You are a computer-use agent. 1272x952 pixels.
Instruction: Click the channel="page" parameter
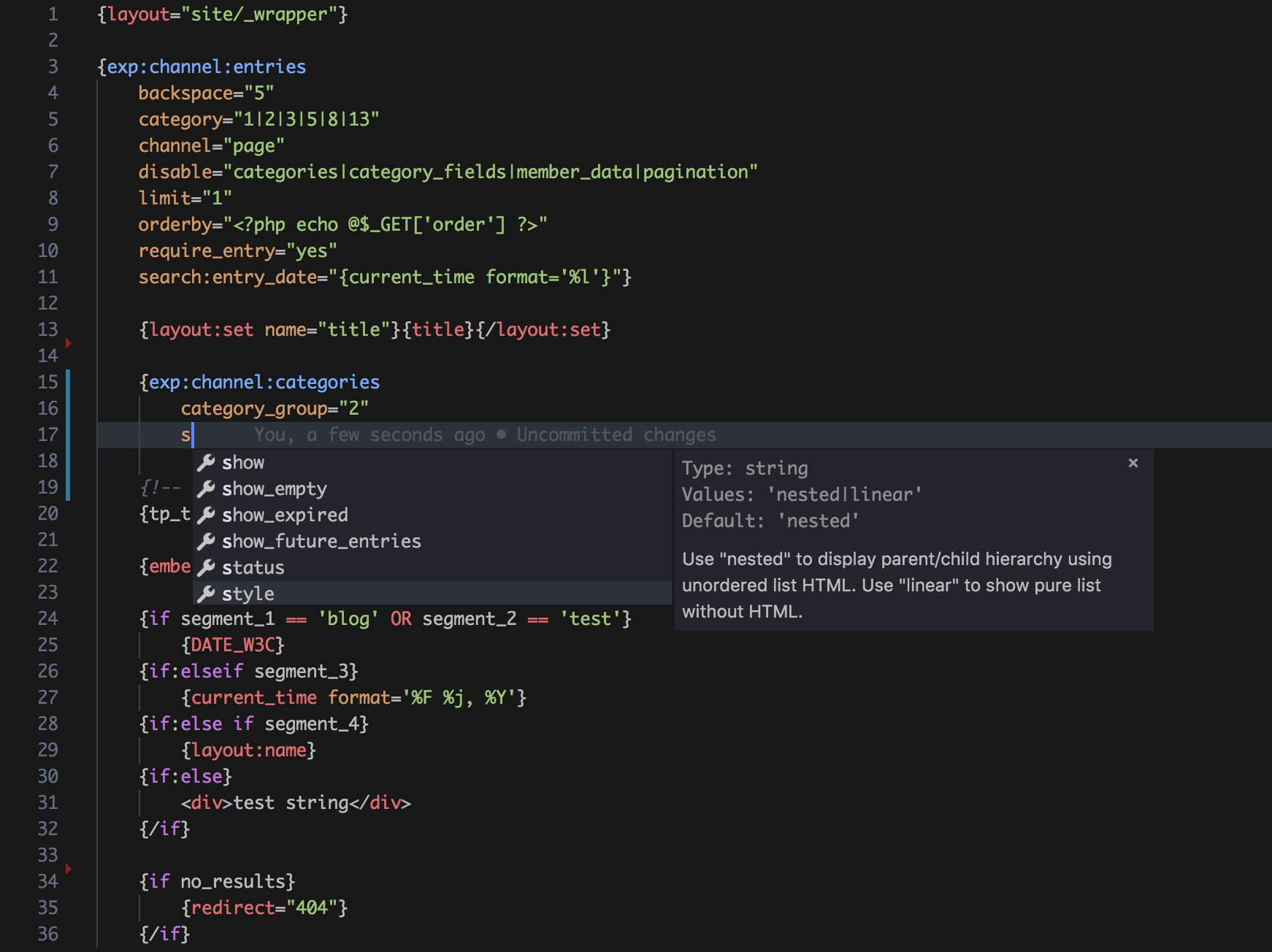point(212,145)
